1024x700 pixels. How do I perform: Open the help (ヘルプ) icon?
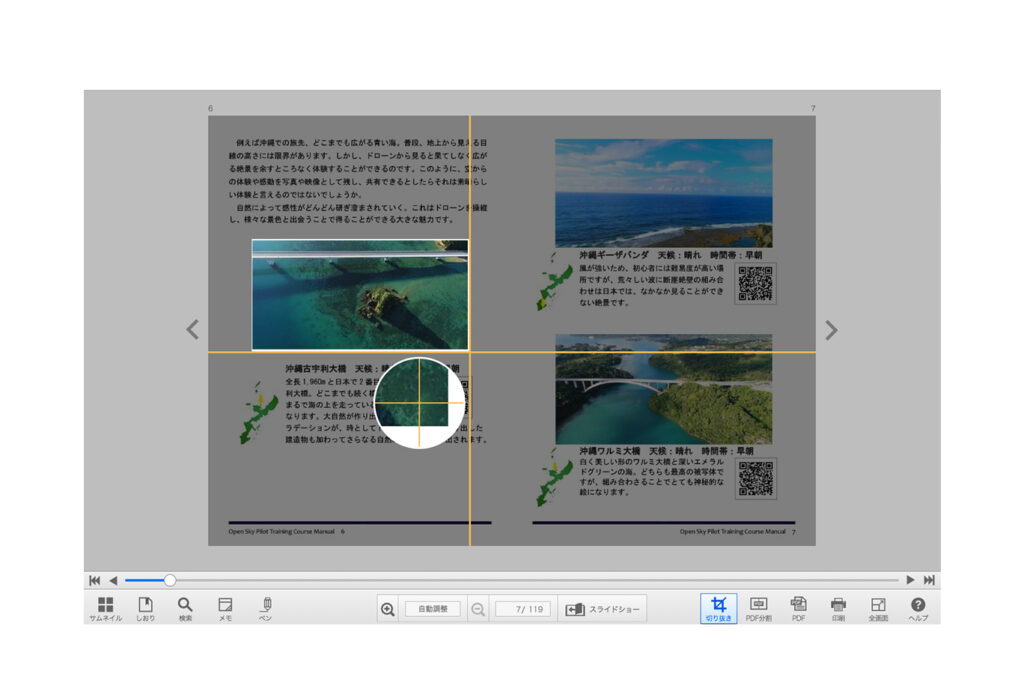click(918, 608)
